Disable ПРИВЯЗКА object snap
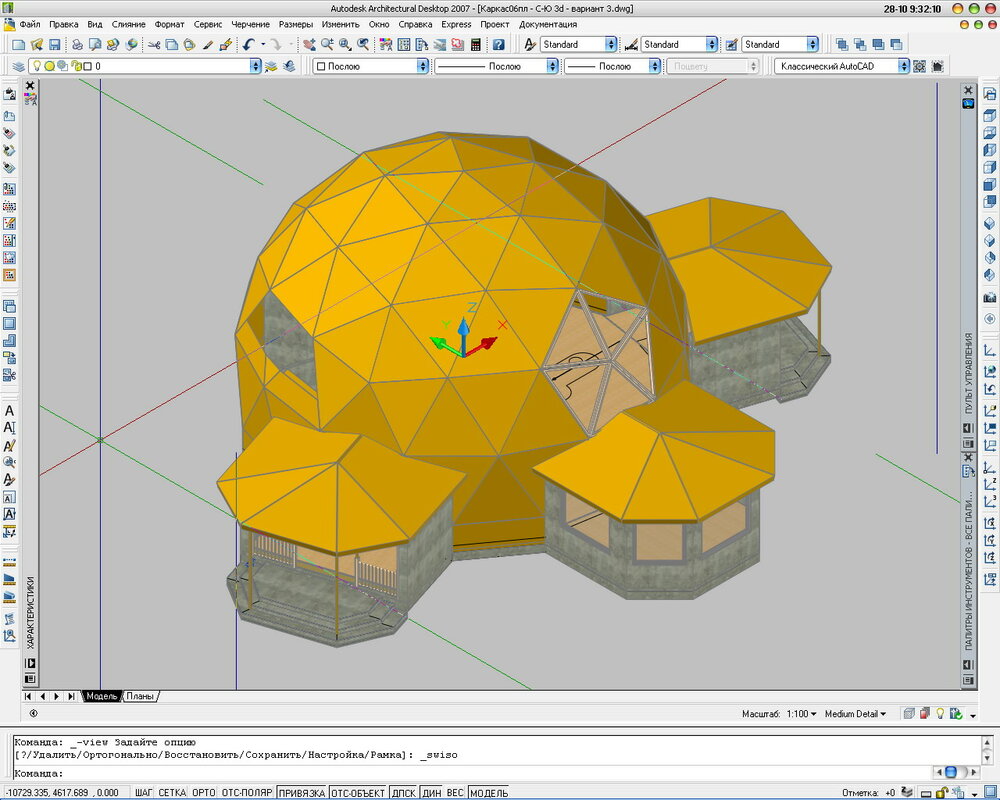 click(301, 793)
